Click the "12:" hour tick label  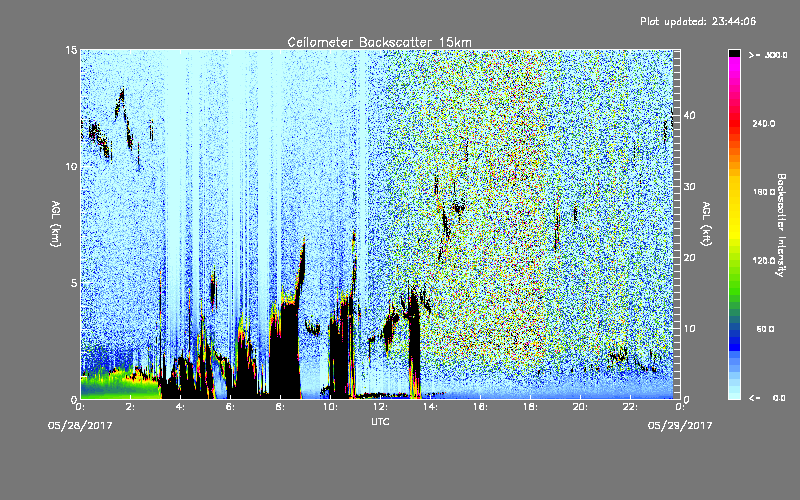[381, 407]
